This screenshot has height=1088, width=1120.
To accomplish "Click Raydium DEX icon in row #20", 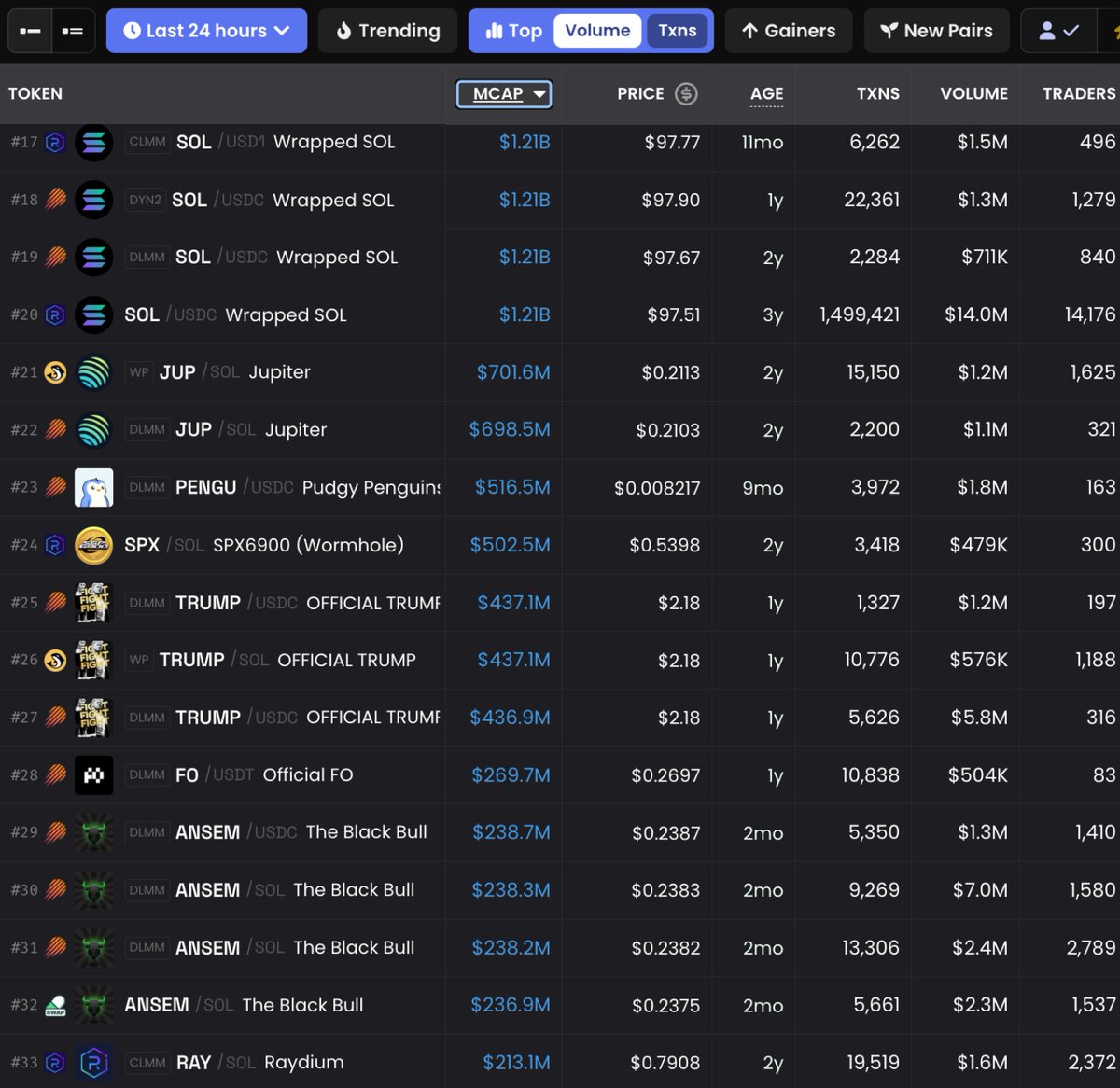I will 55,314.
